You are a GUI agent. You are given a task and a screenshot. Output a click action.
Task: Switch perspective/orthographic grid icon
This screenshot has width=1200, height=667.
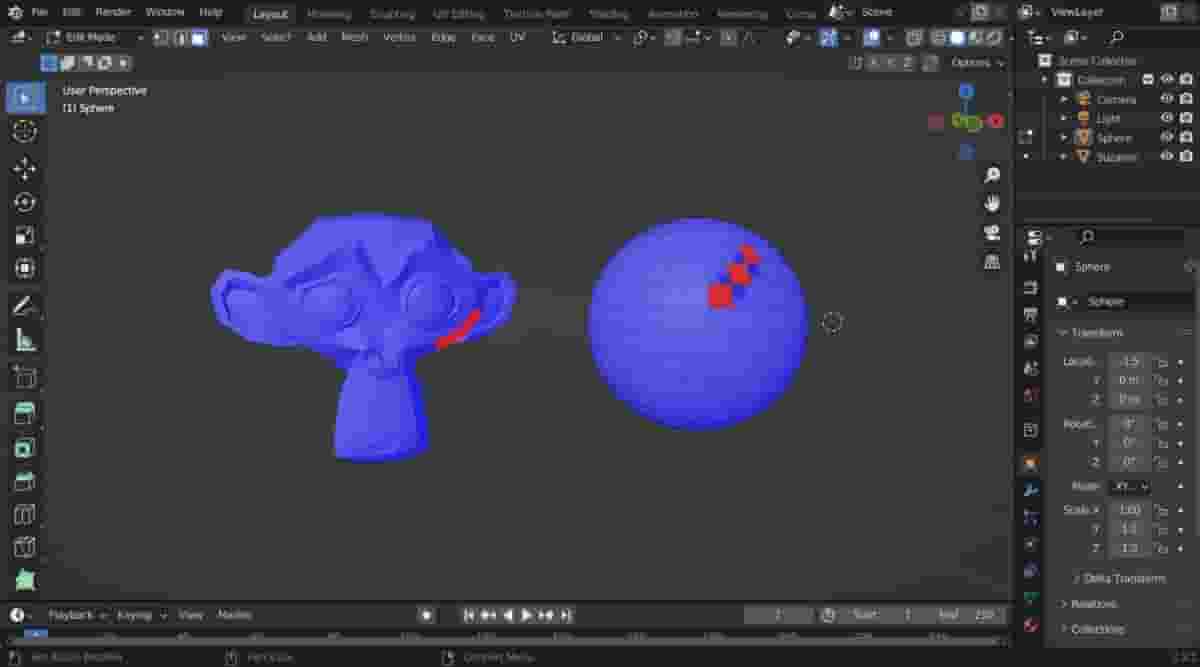coord(992,262)
